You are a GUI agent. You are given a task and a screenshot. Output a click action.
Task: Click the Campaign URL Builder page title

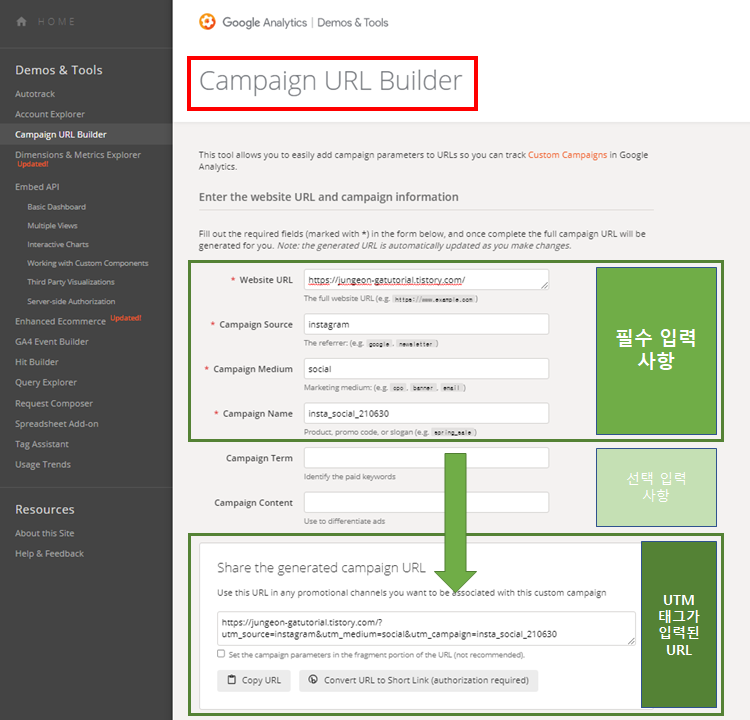tap(331, 81)
